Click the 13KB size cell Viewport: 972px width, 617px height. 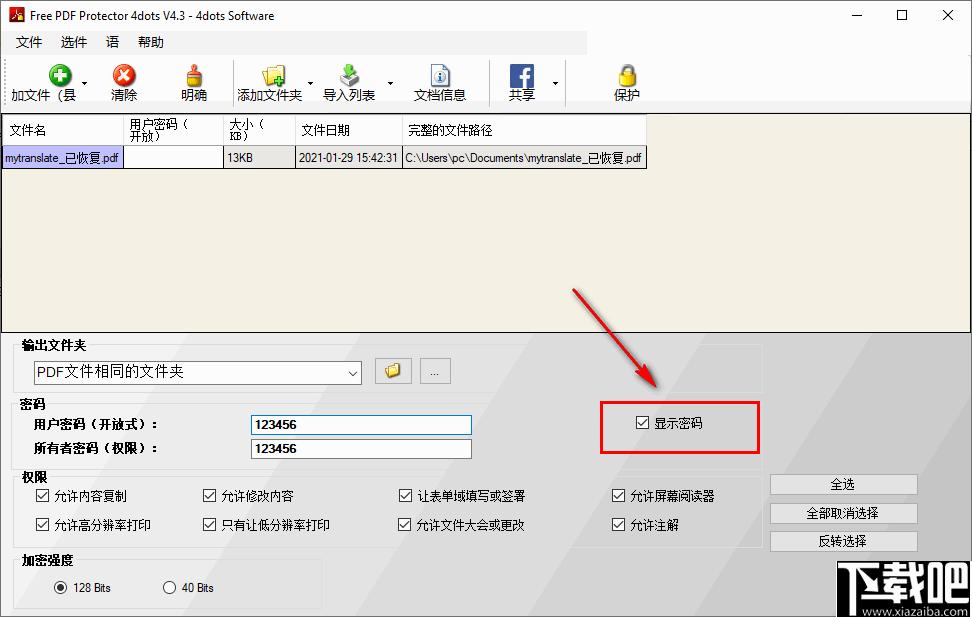click(259, 158)
